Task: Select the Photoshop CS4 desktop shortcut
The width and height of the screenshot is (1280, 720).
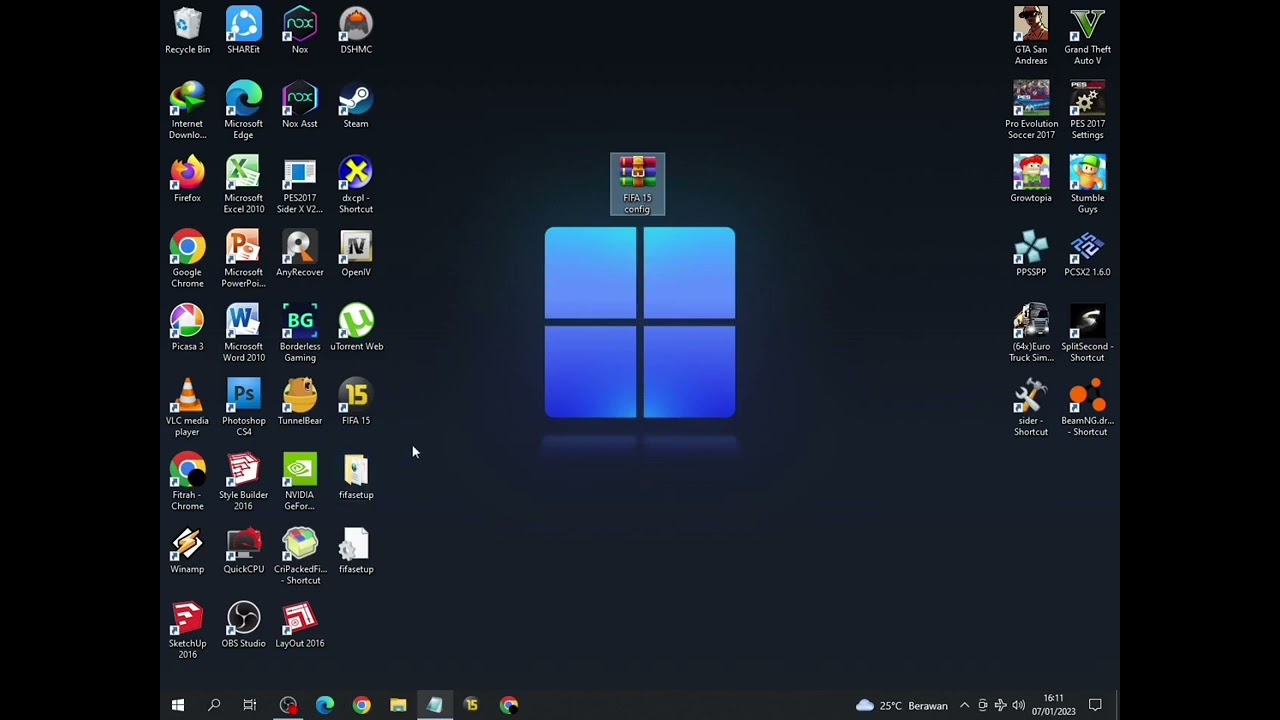Action: tap(243, 407)
